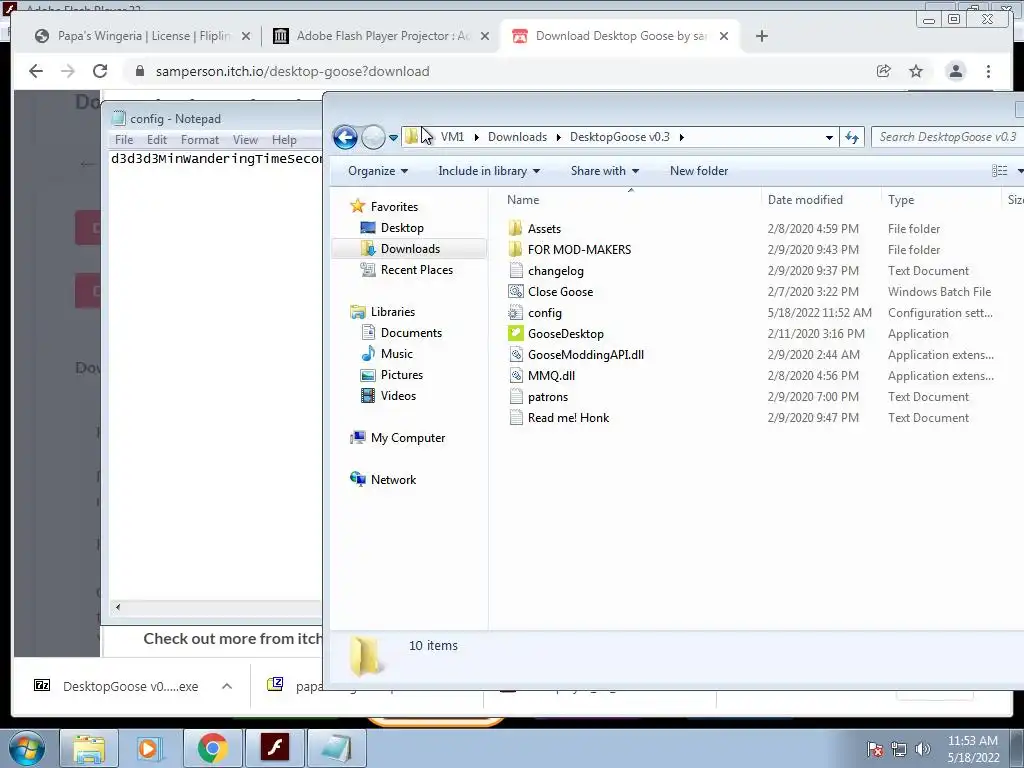This screenshot has width=1024, height=768.
Task: Expand options for DesktopGoose exe download
Action: [227, 686]
